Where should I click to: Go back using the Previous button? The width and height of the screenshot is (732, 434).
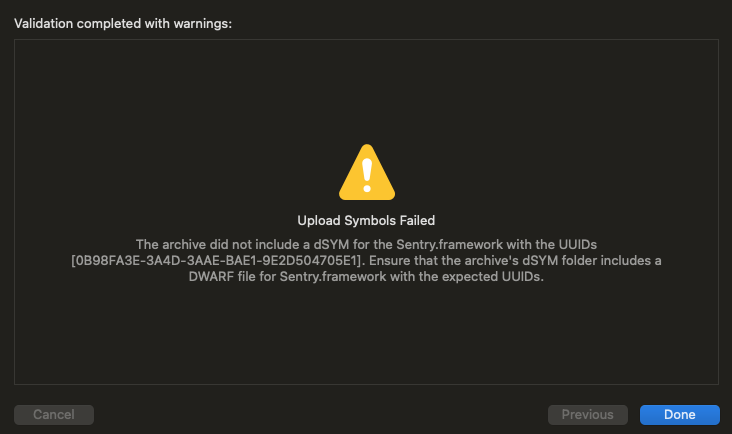pos(587,414)
